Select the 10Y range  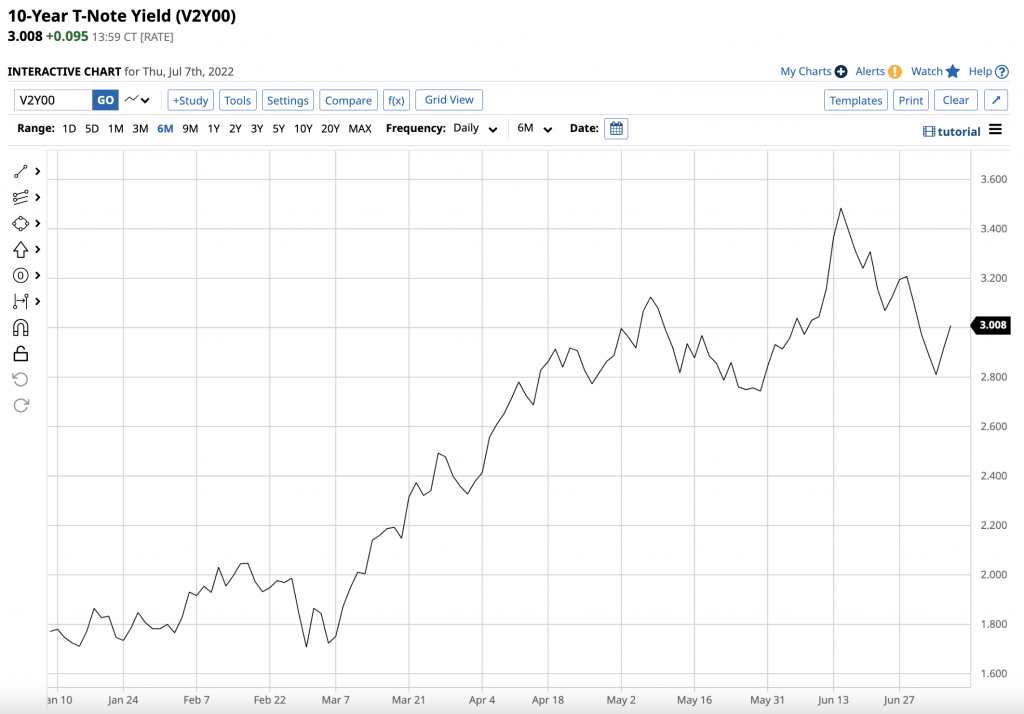(303, 129)
